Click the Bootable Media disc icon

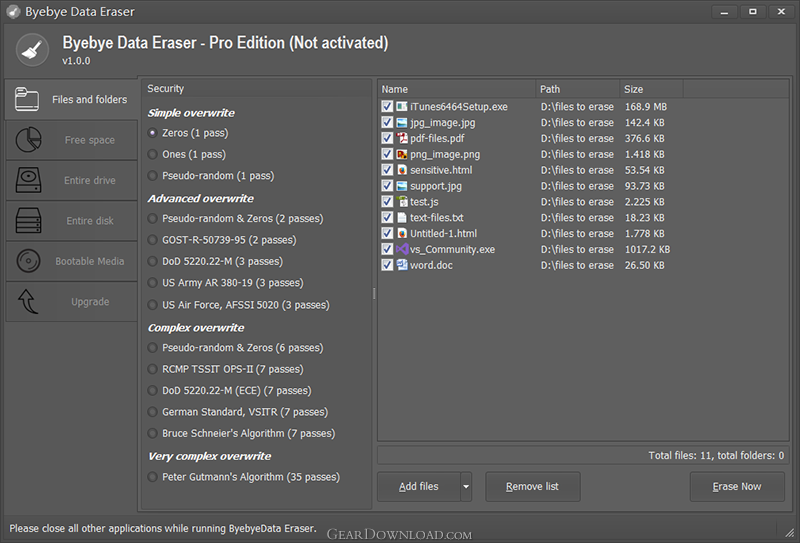click(27, 261)
